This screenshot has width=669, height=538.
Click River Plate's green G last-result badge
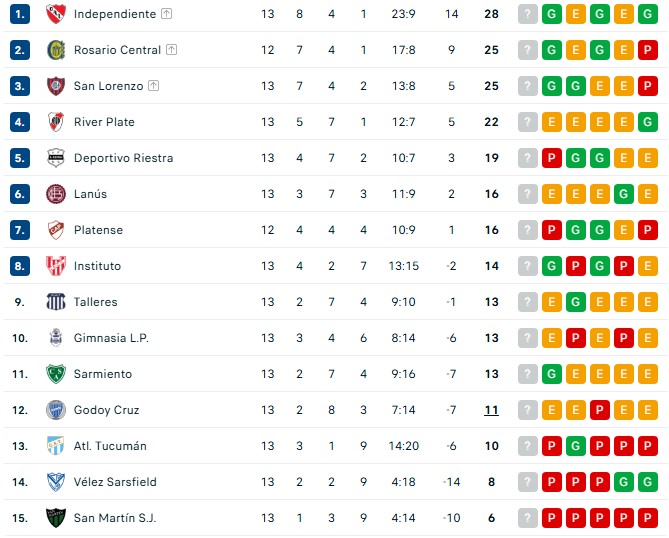click(x=647, y=122)
